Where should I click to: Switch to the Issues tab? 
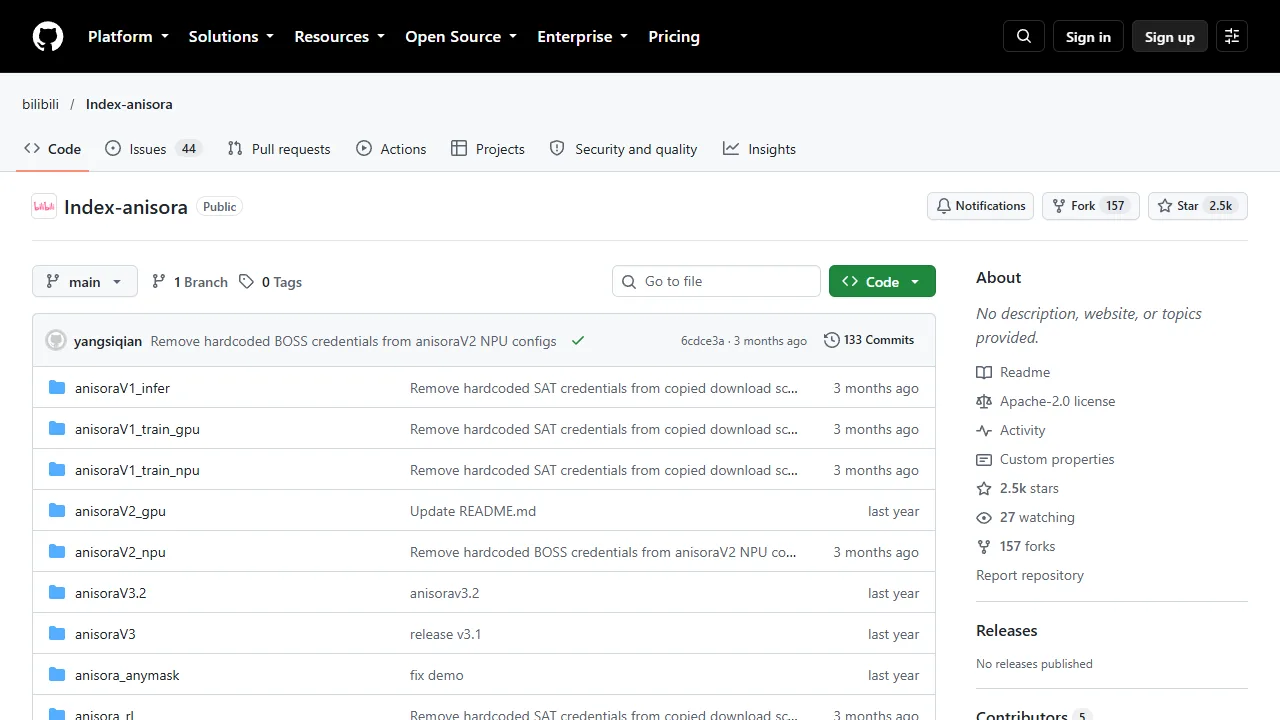(153, 149)
